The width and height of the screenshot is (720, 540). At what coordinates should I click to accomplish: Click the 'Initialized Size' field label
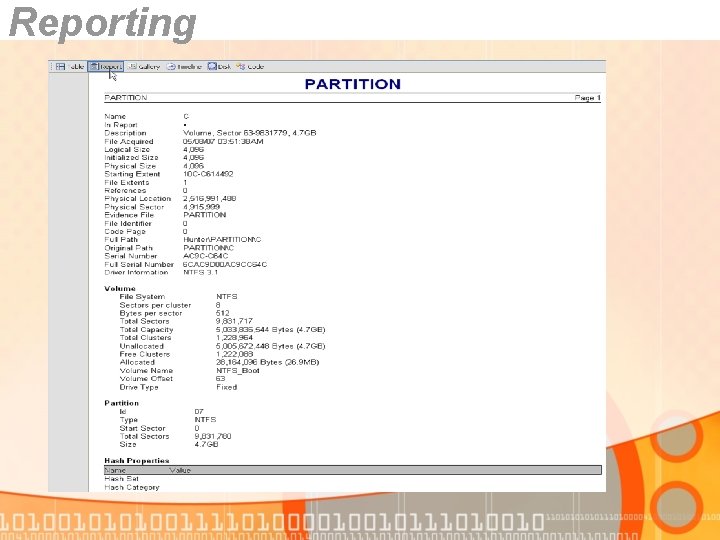(x=131, y=158)
